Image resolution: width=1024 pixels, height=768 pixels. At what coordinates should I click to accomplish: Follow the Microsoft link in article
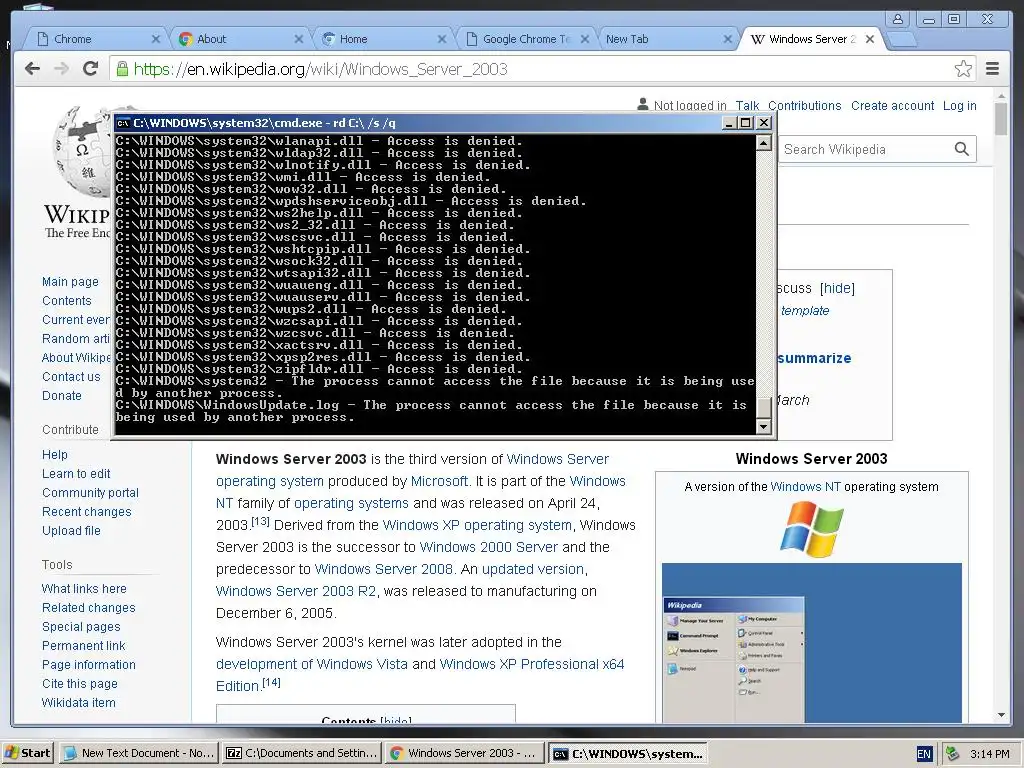[440, 481]
